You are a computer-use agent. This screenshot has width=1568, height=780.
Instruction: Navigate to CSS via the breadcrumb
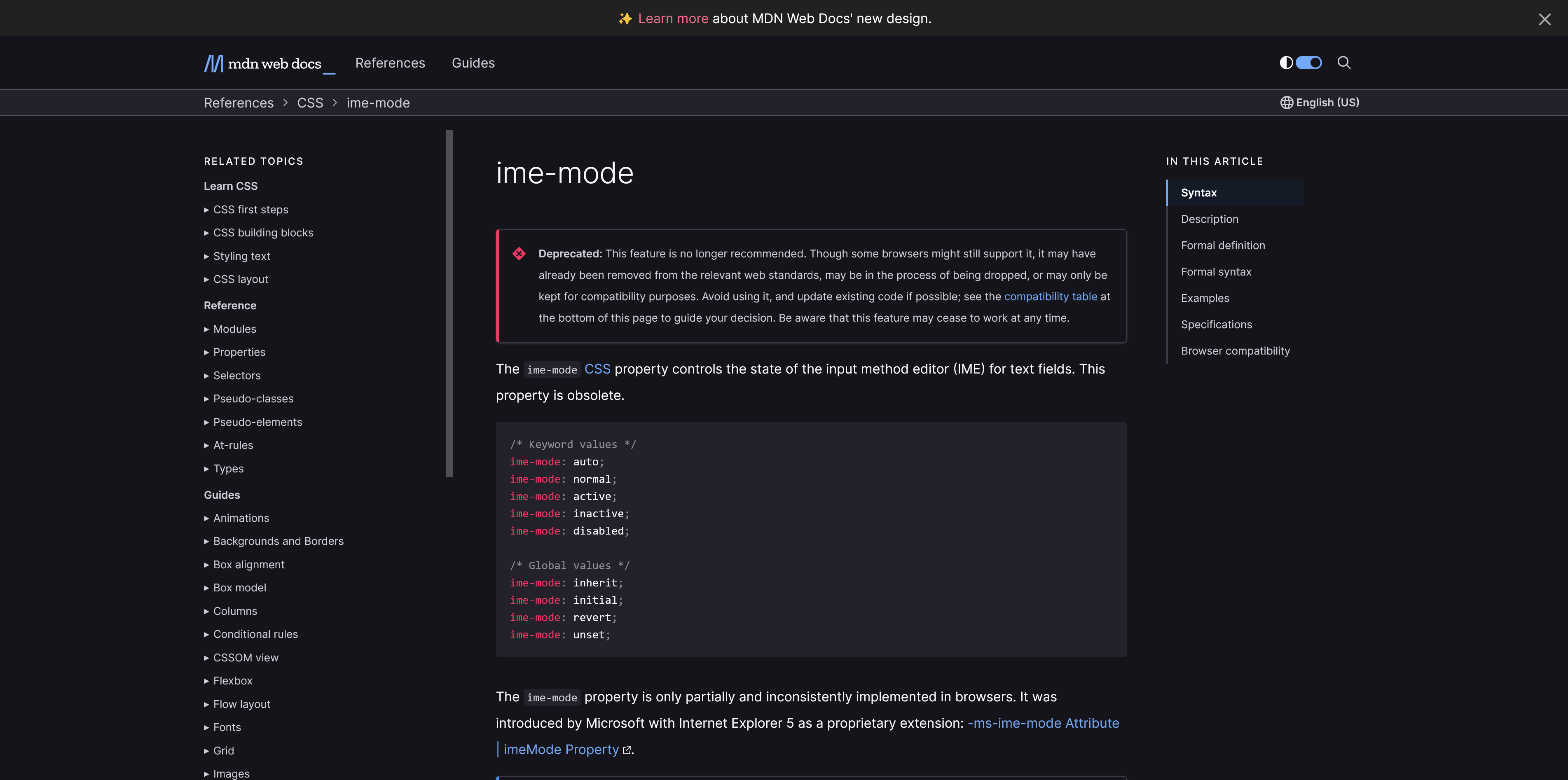click(310, 102)
